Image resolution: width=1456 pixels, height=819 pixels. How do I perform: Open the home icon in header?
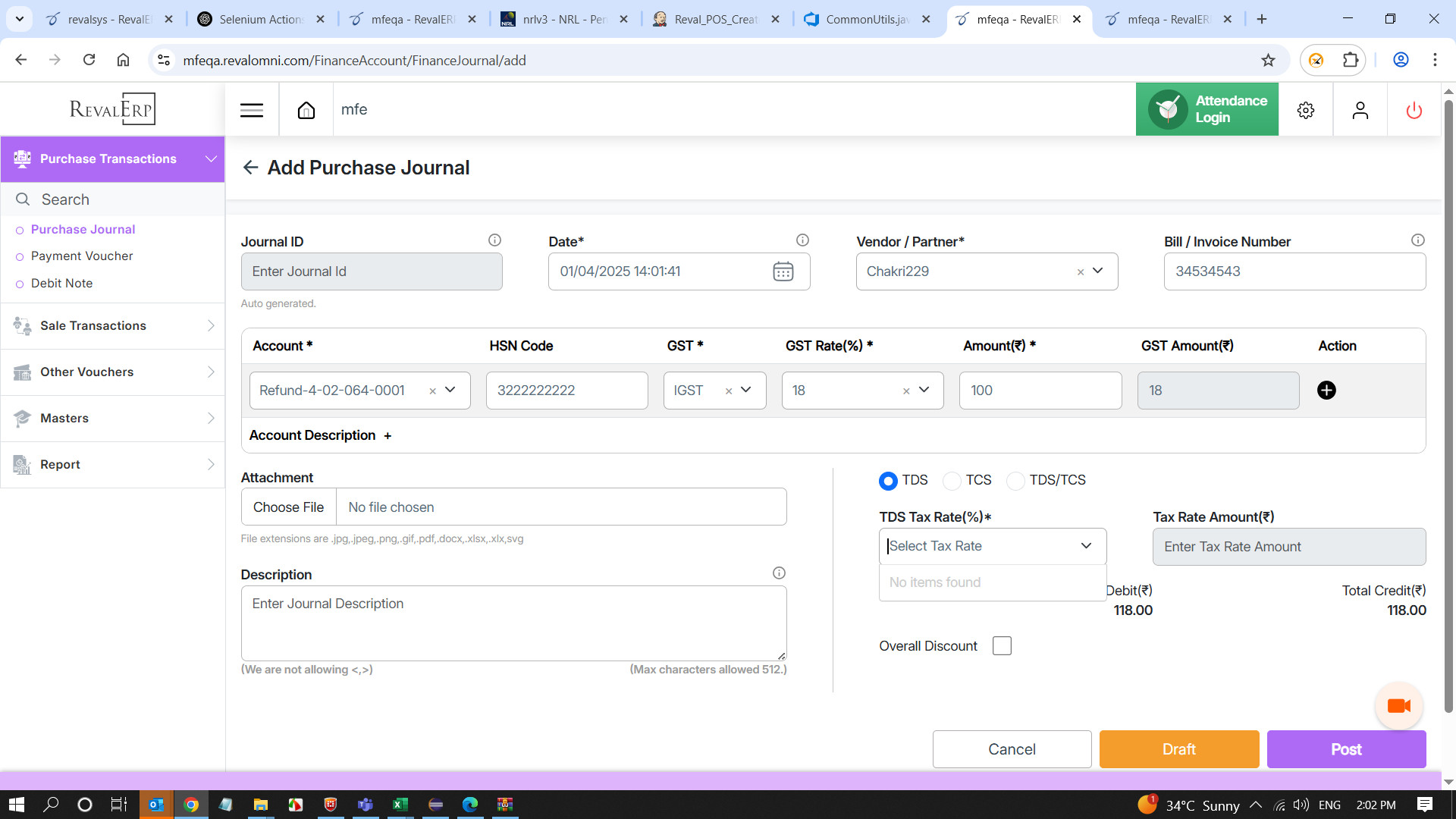pos(306,110)
